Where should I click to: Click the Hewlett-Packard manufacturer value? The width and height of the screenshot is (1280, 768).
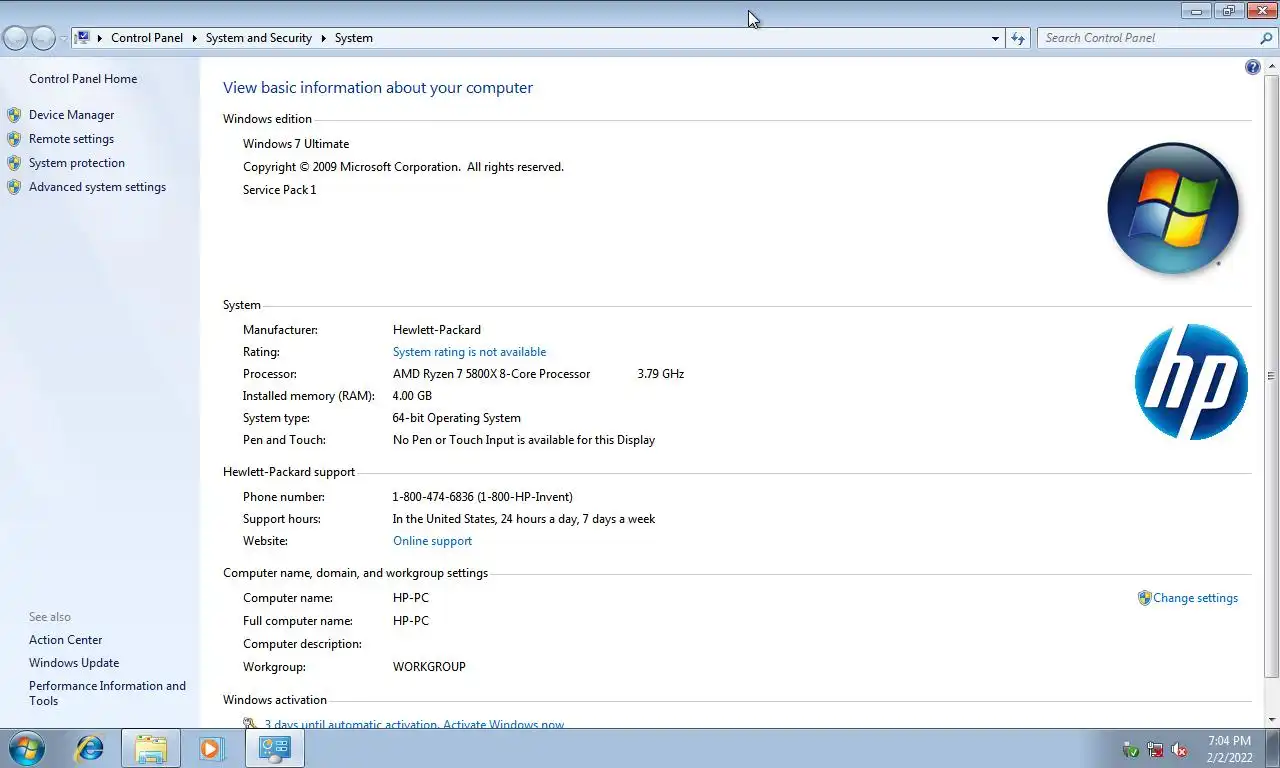point(437,330)
